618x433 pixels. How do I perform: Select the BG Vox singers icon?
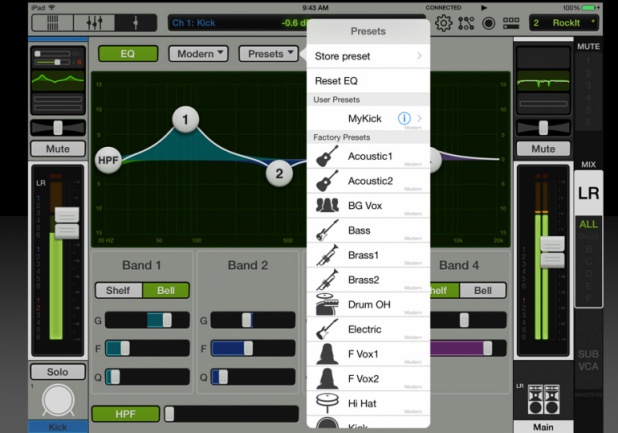coord(327,205)
